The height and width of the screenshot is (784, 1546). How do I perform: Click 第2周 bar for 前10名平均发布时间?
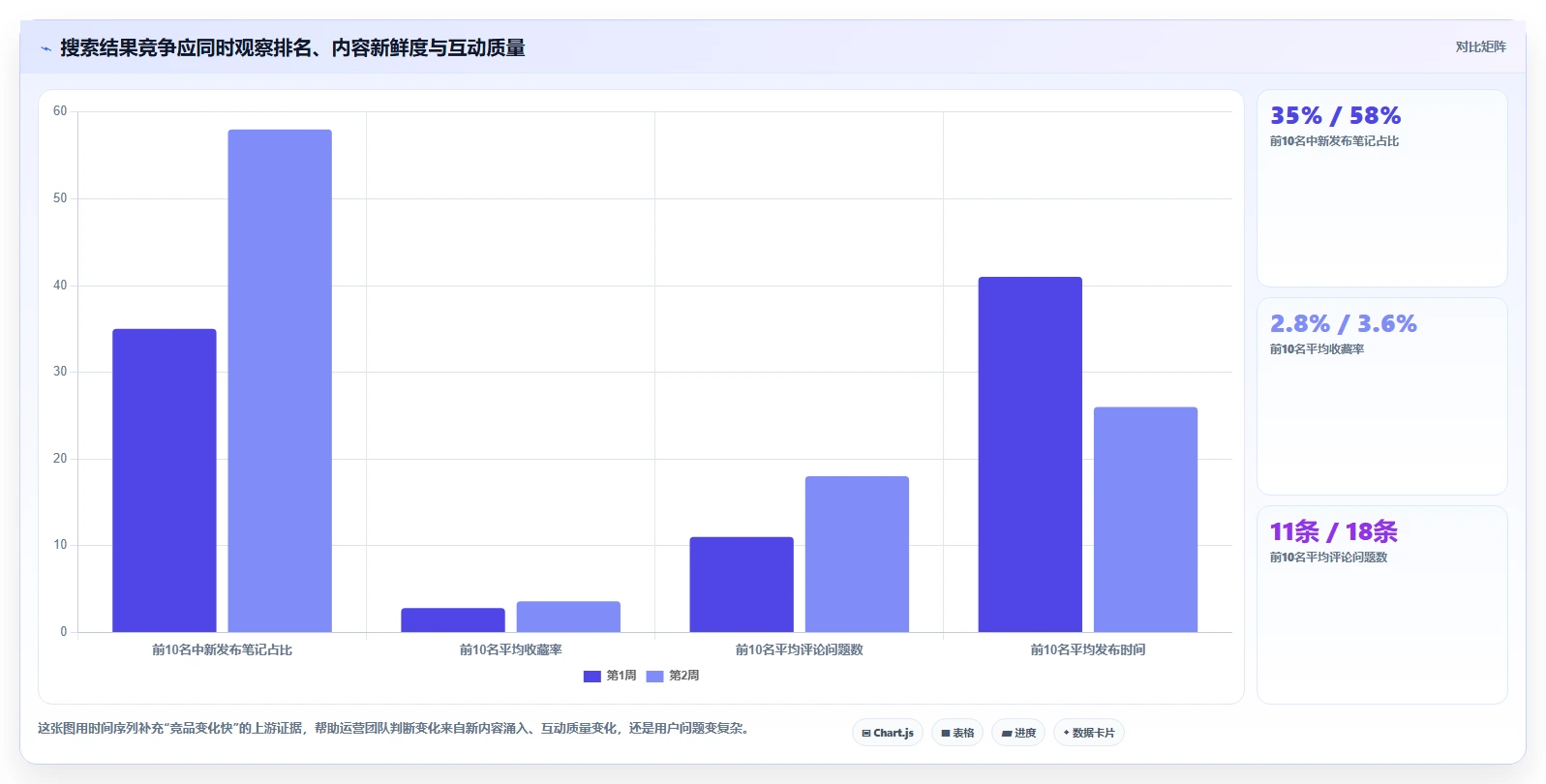pos(1145,520)
